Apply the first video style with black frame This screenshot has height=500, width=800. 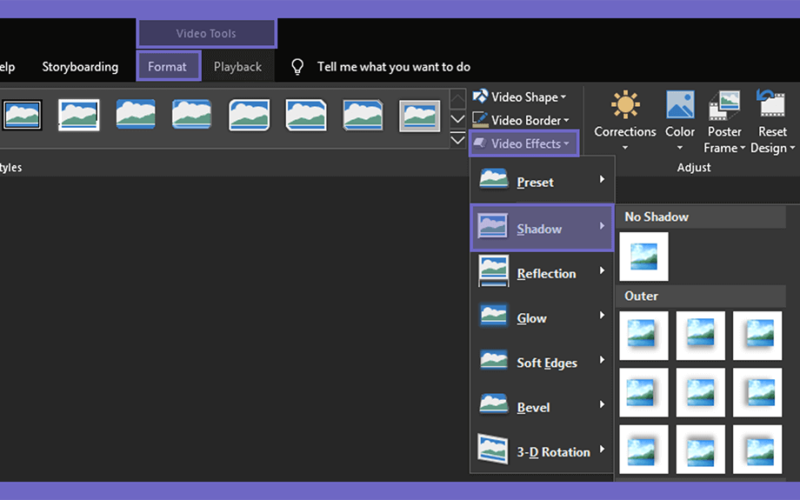[x=22, y=115]
